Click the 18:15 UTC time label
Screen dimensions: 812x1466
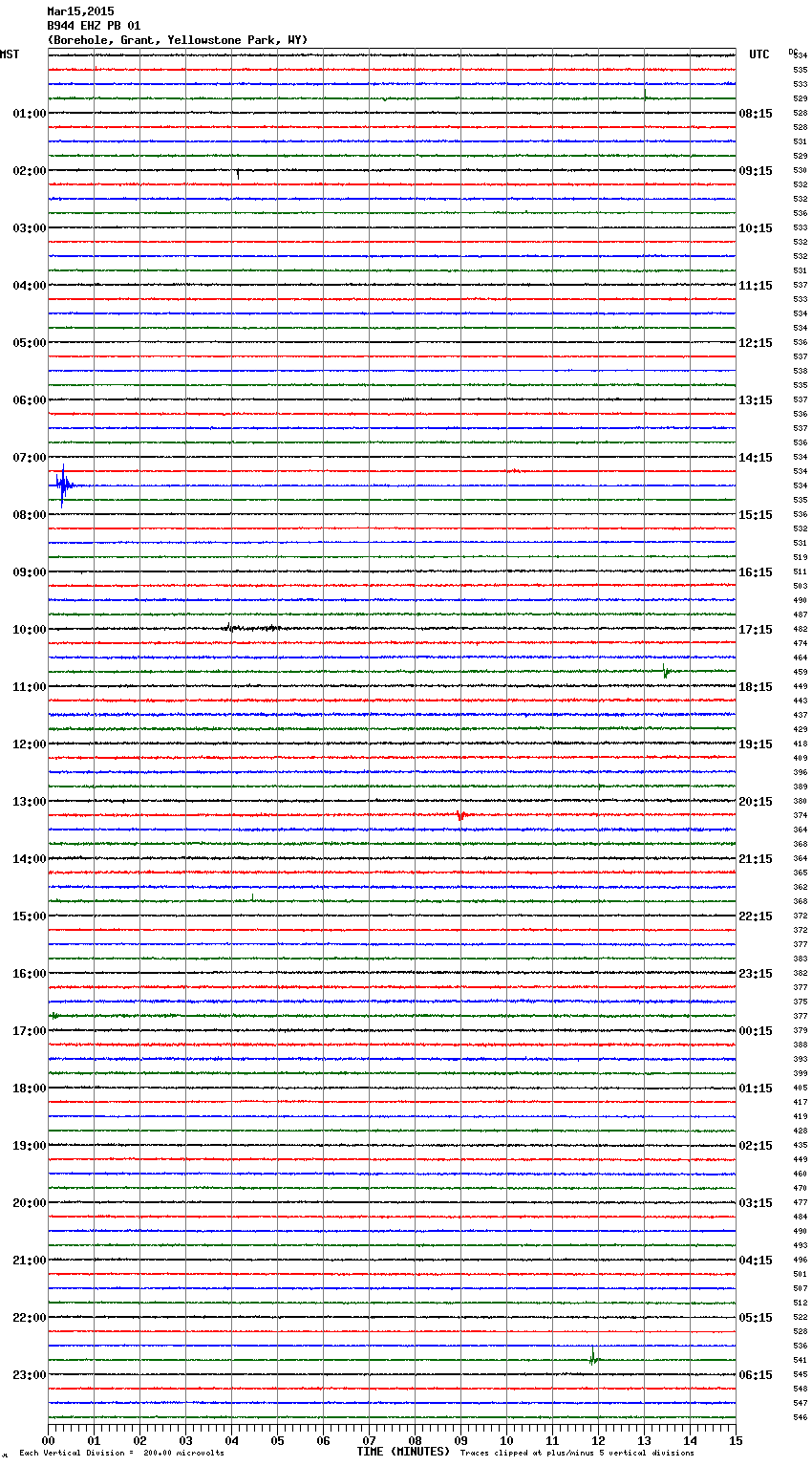(x=756, y=687)
